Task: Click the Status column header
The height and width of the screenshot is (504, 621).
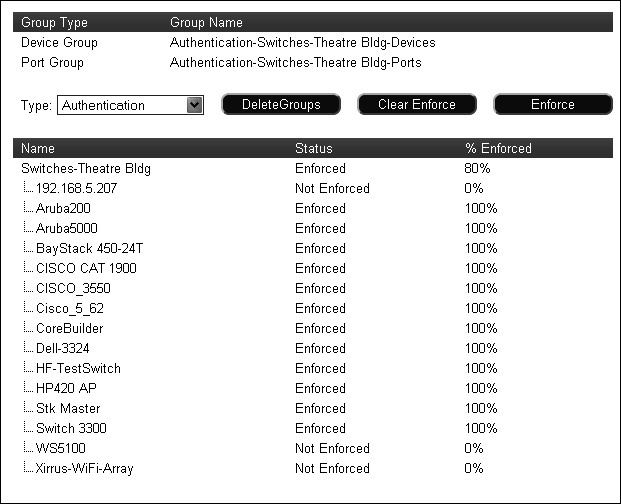Action: (x=314, y=148)
